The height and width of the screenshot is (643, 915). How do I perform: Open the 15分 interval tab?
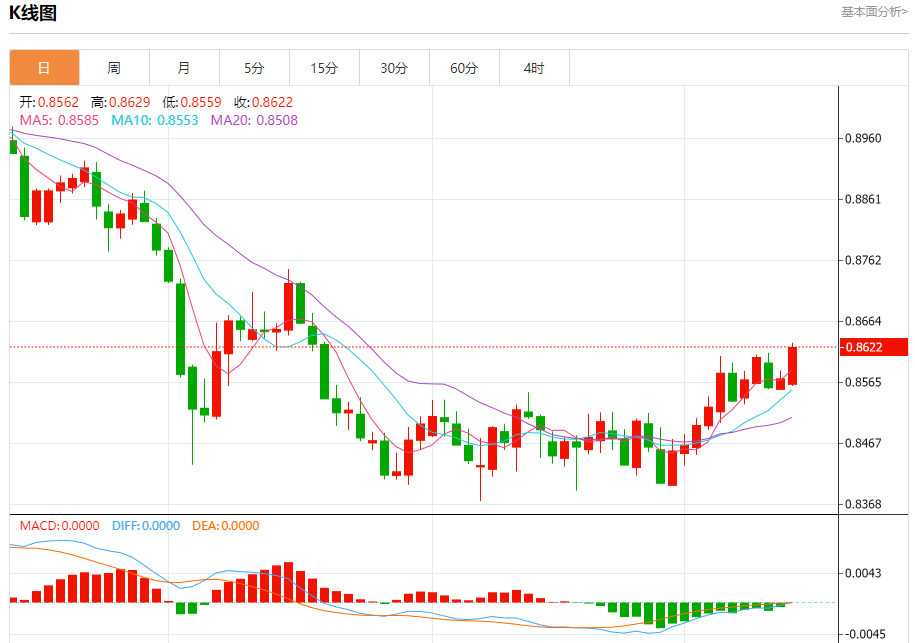[x=324, y=68]
